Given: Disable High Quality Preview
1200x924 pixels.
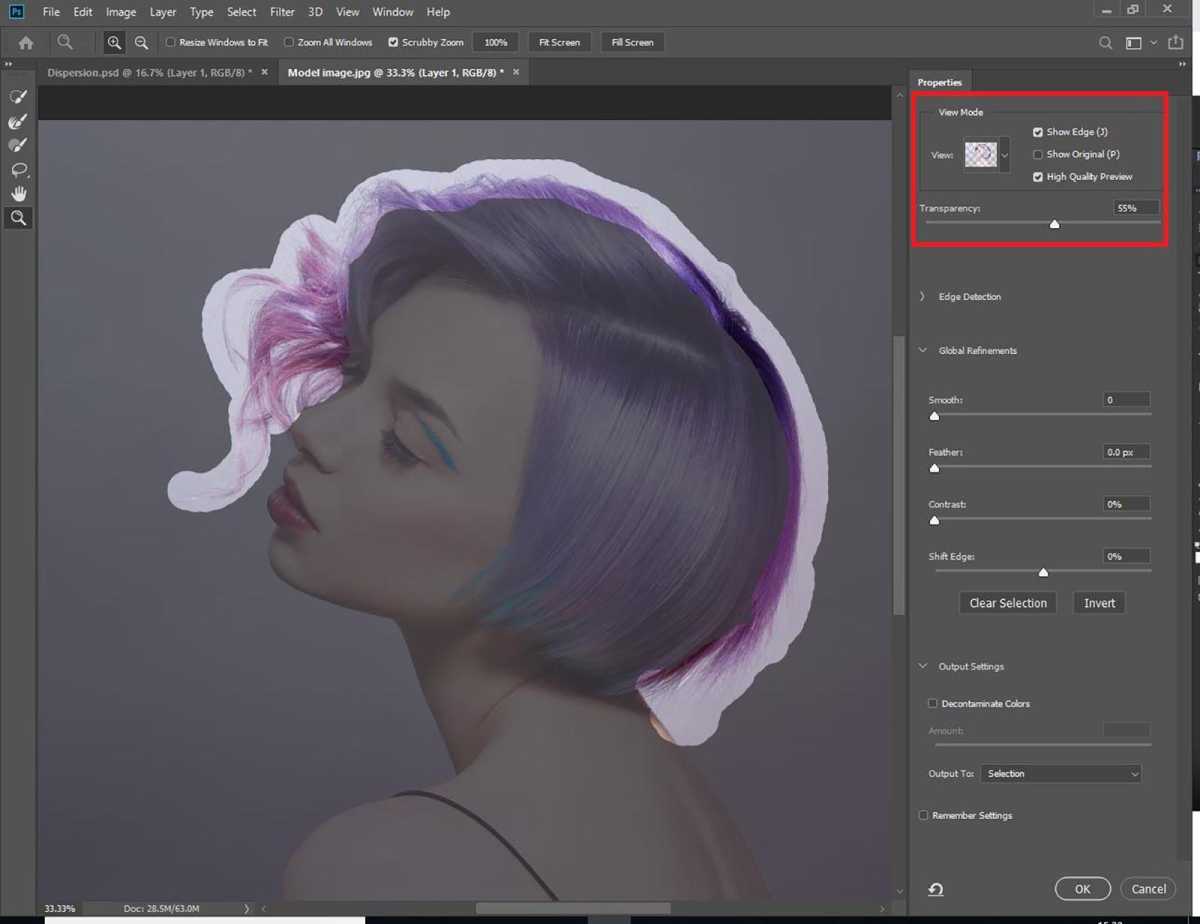Looking at the screenshot, I should [x=1038, y=176].
